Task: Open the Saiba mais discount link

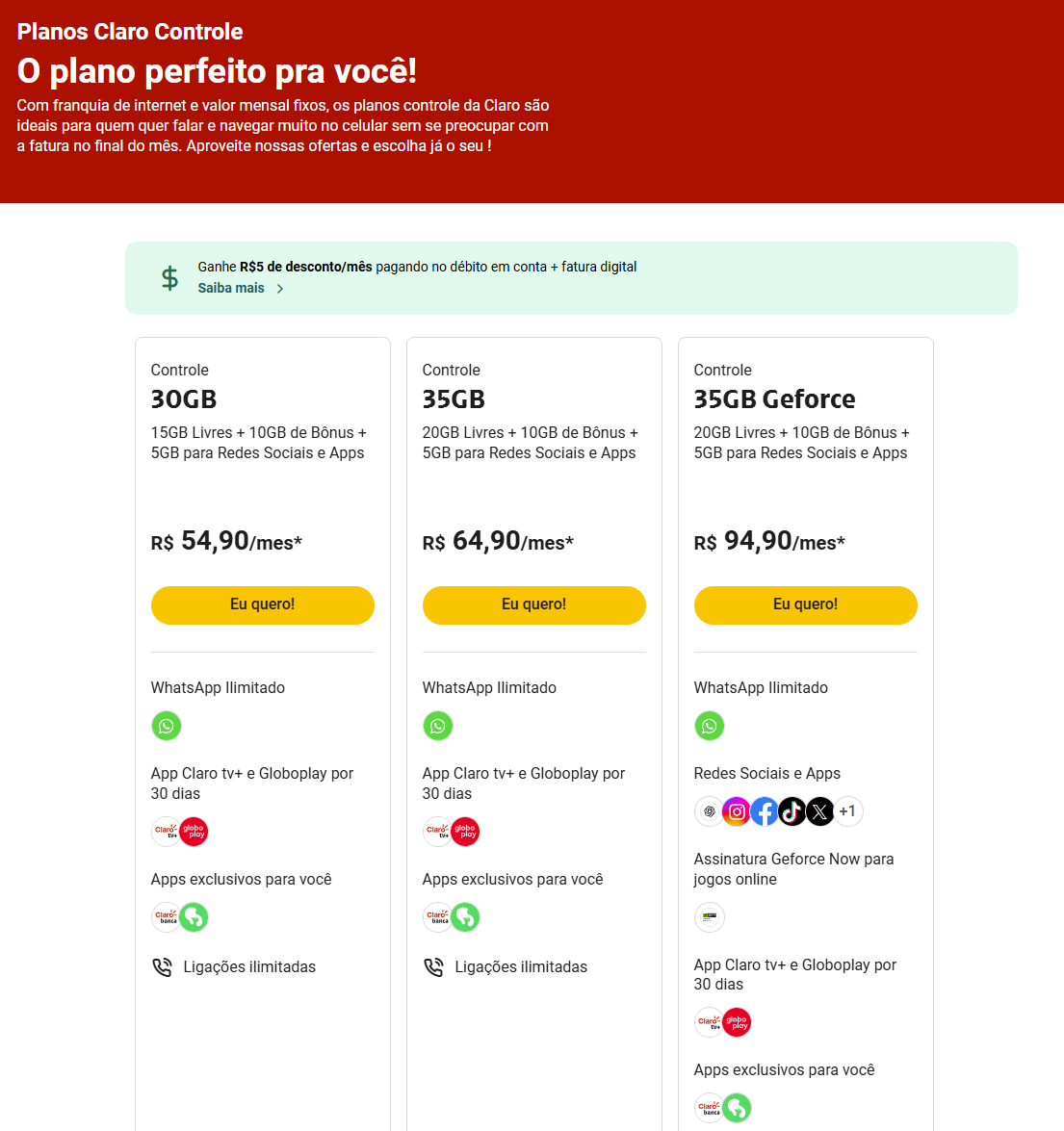Action: [x=231, y=288]
